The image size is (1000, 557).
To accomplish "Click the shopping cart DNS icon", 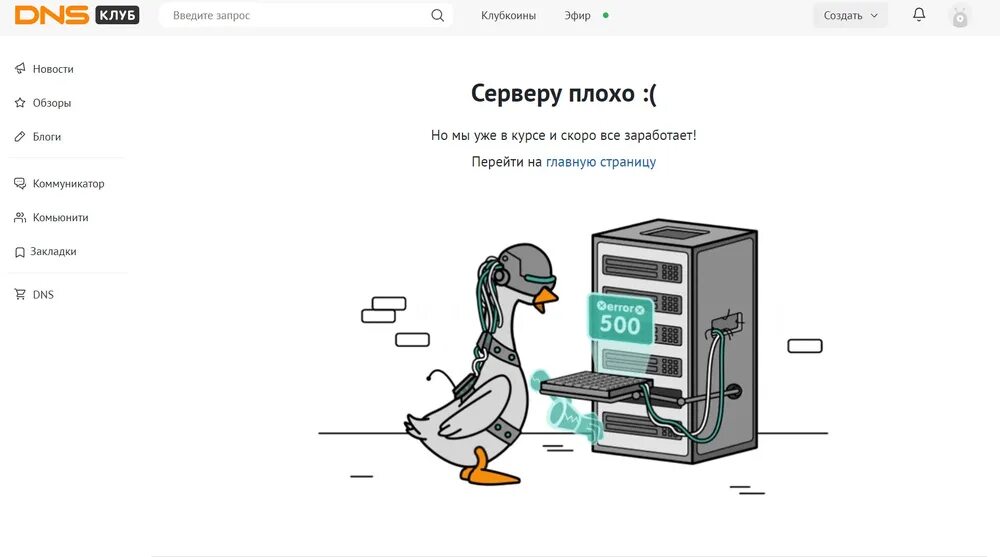I will [20, 294].
